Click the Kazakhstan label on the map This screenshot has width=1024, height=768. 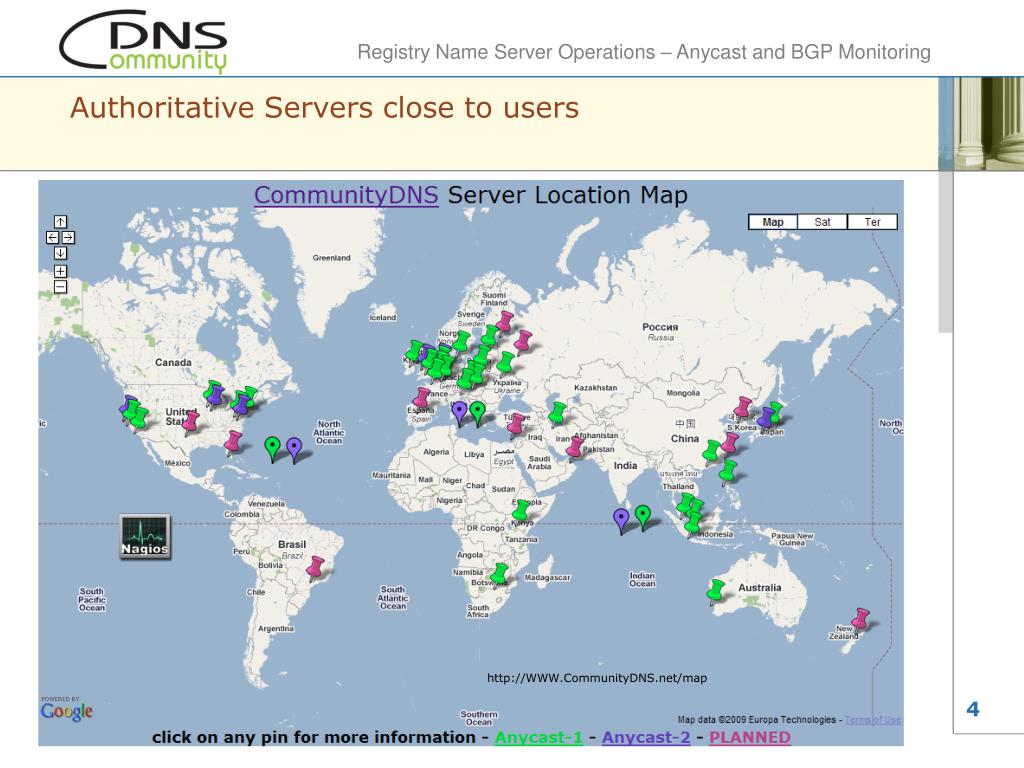[x=596, y=388]
